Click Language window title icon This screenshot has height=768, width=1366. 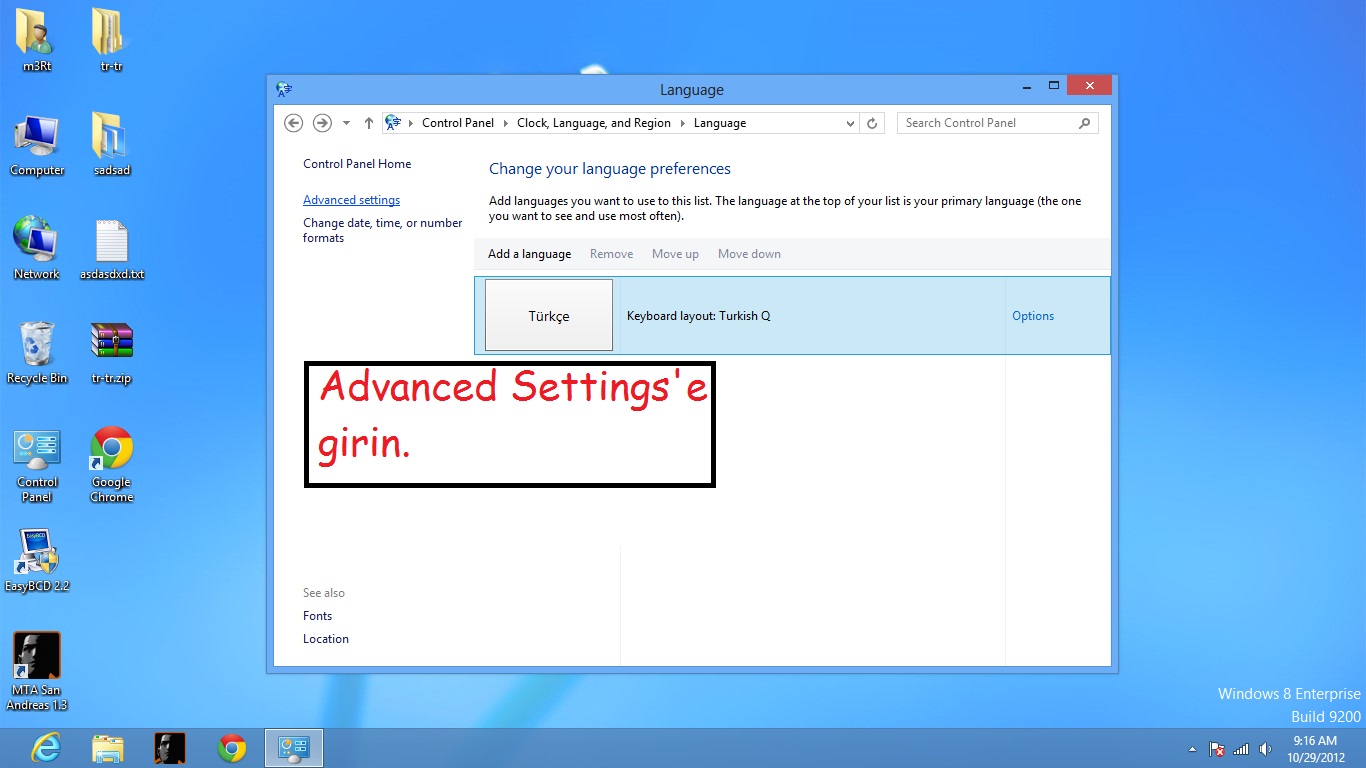[284, 89]
